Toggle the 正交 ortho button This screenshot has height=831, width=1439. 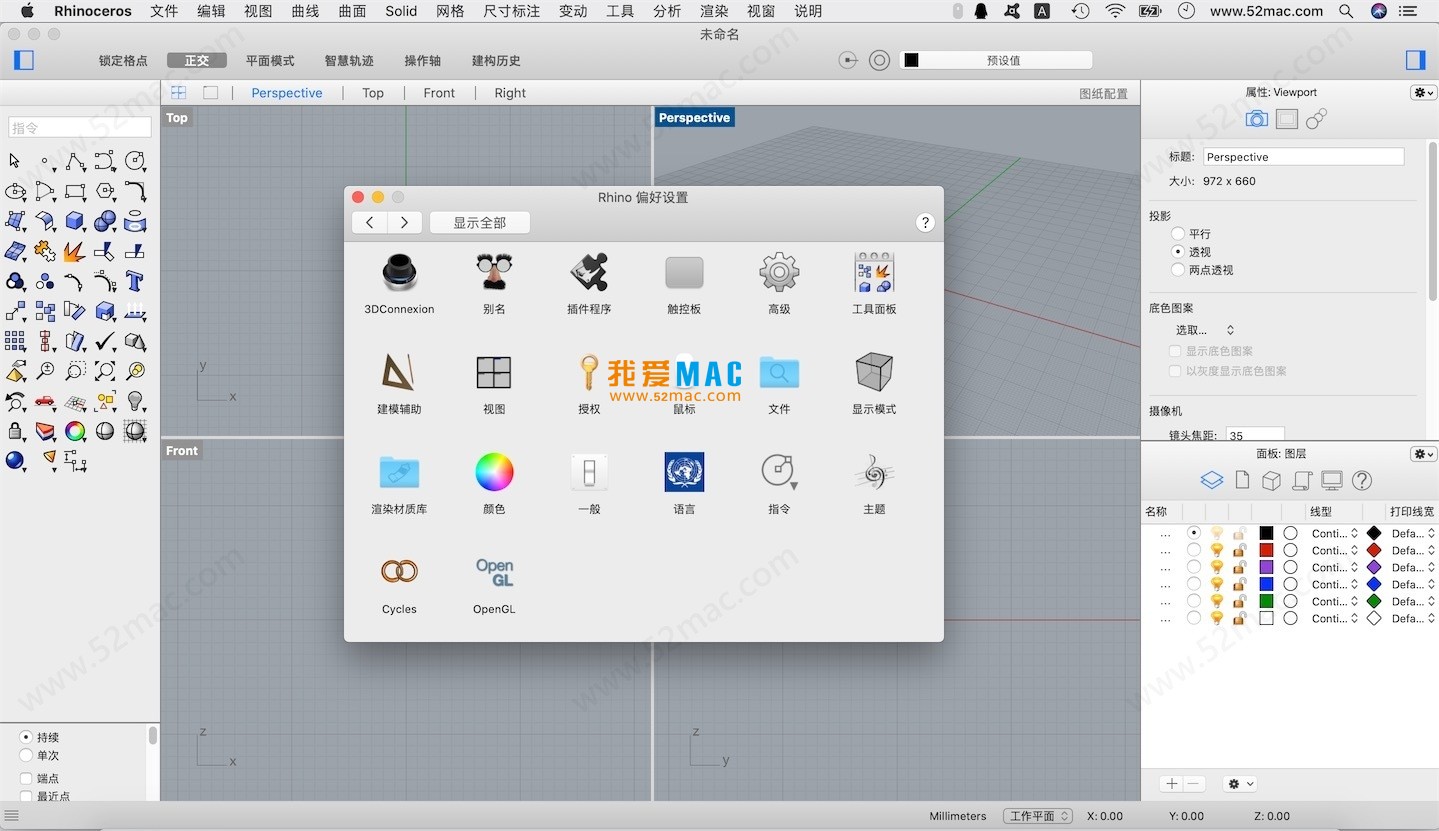coord(197,60)
